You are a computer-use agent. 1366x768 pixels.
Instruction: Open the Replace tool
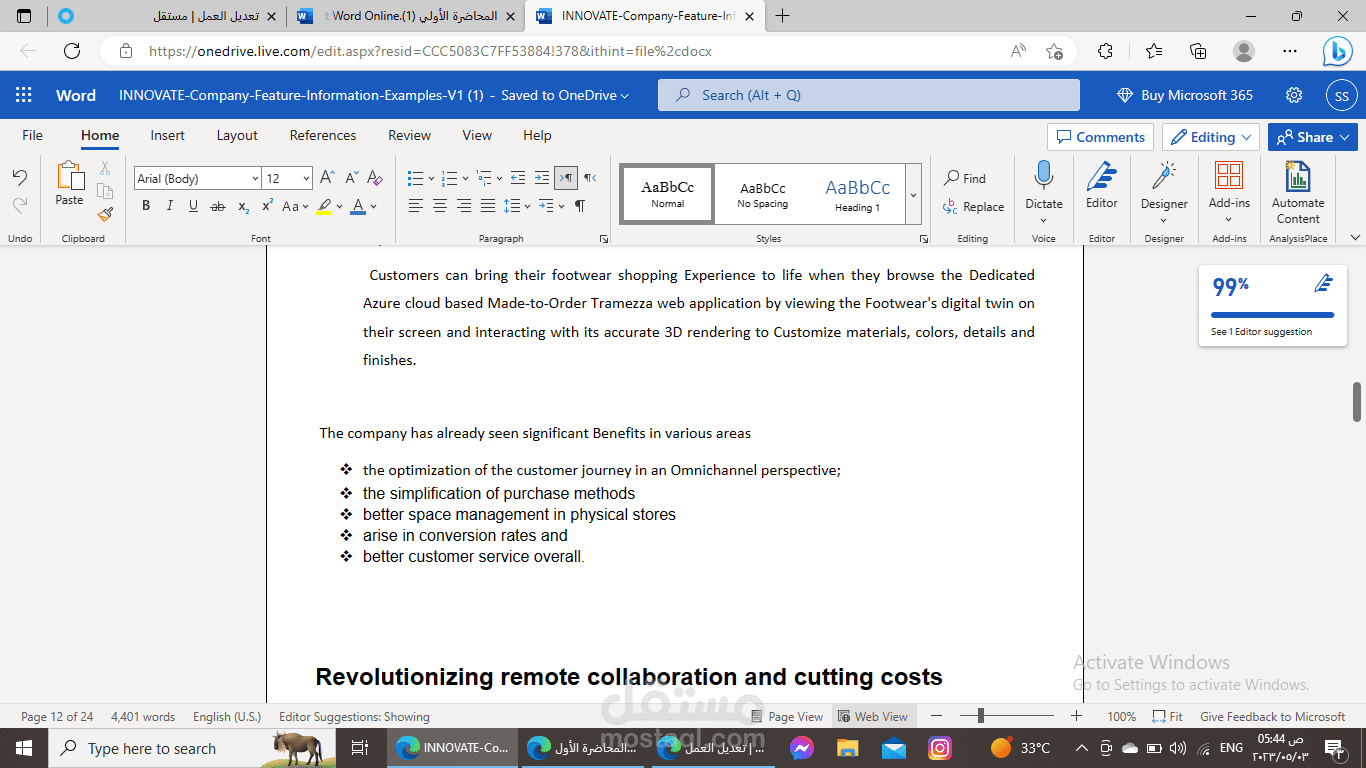pyautogui.click(x=973, y=207)
